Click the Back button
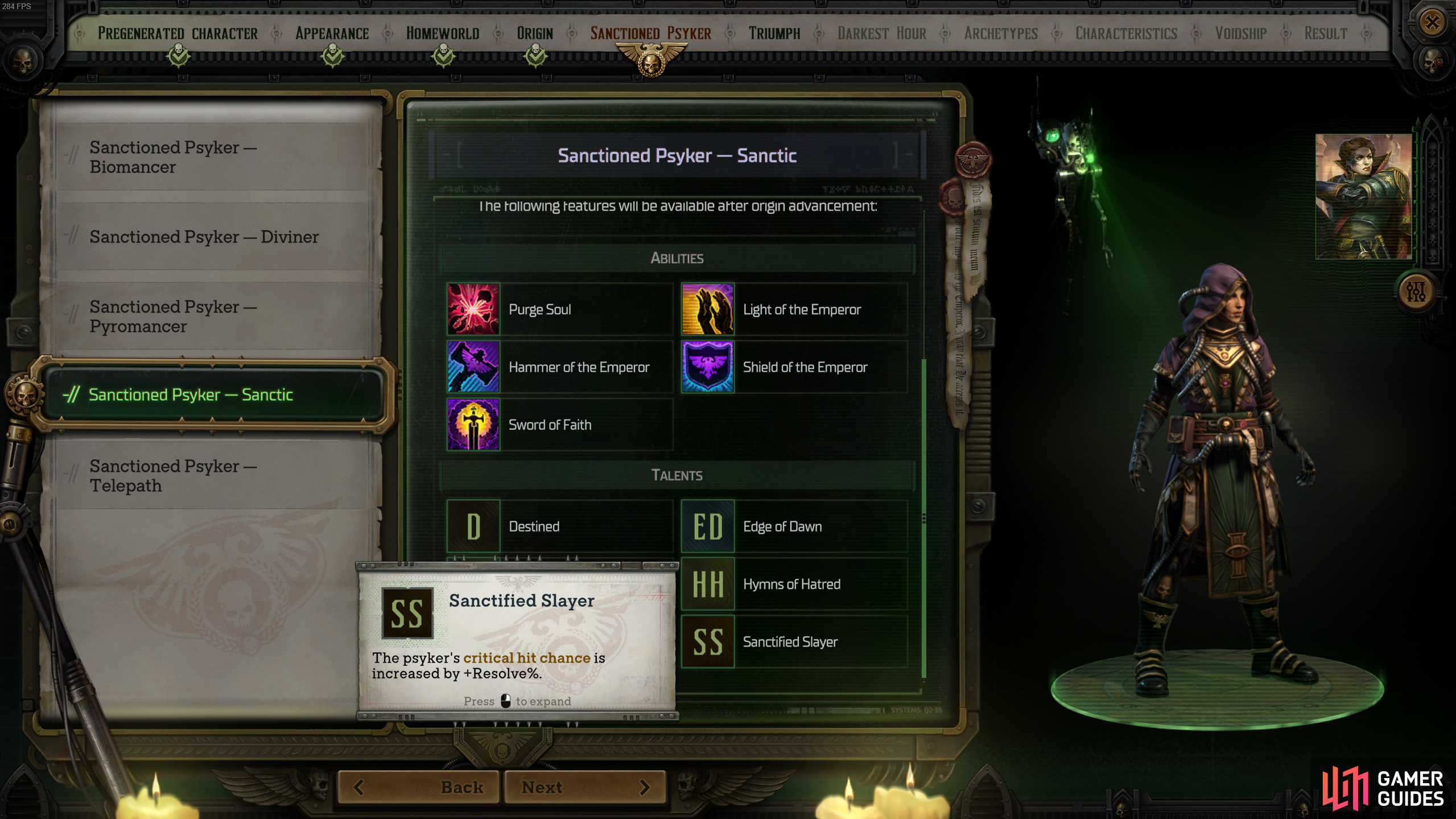 click(419, 787)
